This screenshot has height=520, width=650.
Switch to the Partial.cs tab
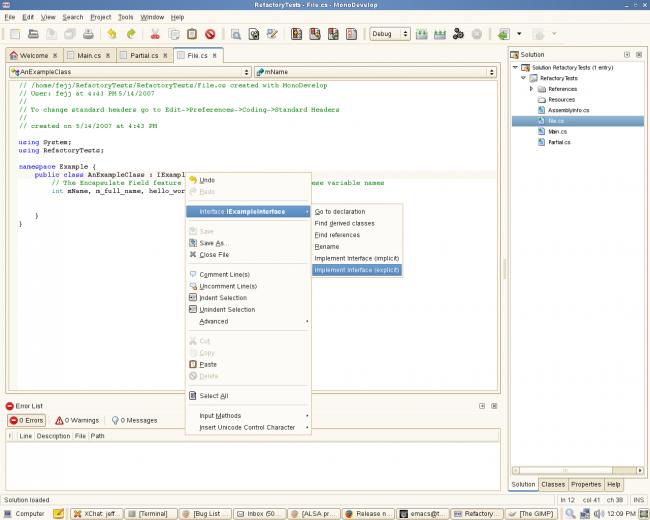[x=144, y=56]
